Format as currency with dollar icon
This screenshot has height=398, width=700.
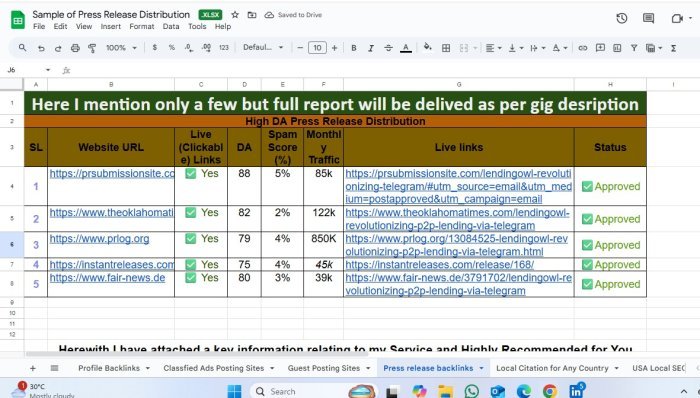pos(154,47)
